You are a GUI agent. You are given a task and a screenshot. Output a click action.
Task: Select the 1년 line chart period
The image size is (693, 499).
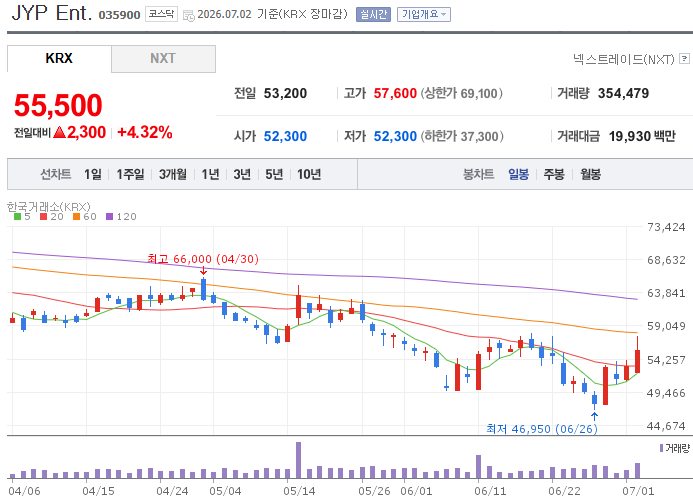pyautogui.click(x=210, y=174)
